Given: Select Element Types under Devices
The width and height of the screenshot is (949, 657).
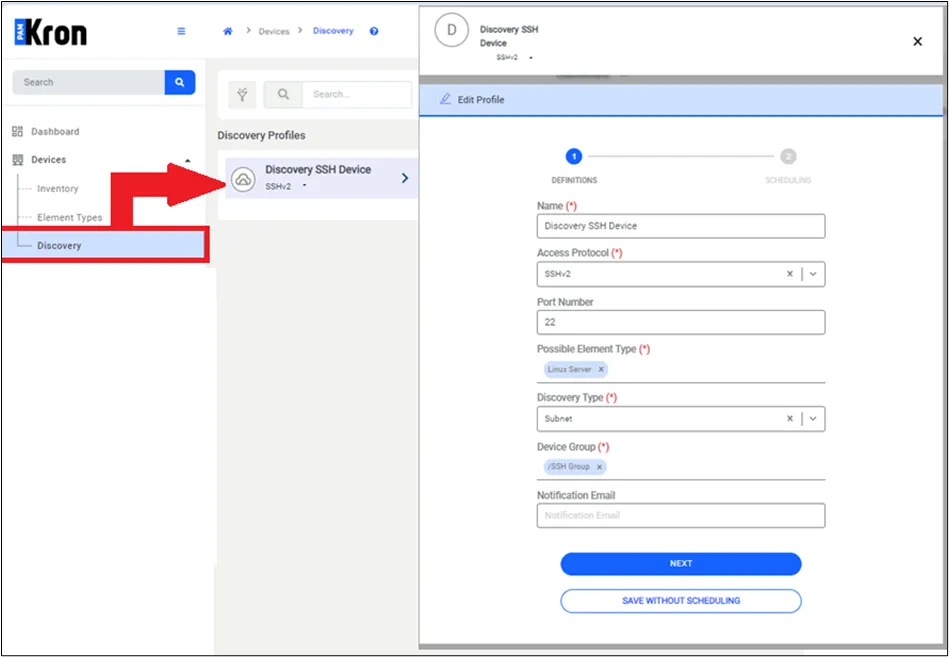Looking at the screenshot, I should 70,217.
